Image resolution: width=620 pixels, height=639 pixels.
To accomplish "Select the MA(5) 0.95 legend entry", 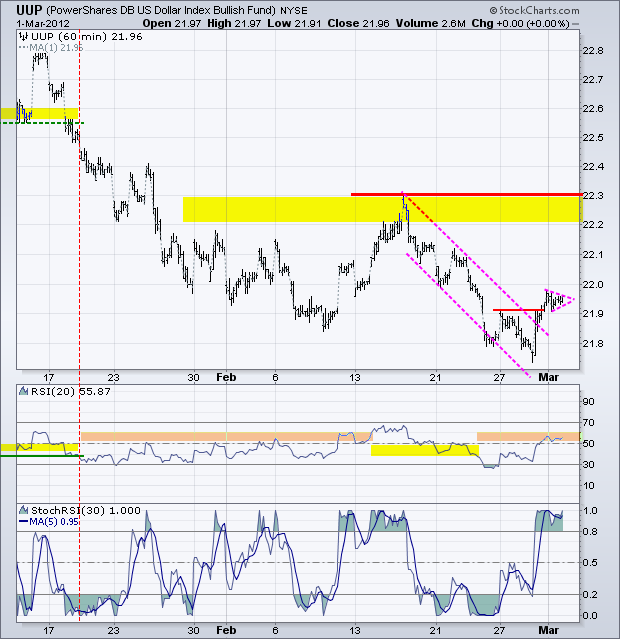I will (x=54, y=521).
